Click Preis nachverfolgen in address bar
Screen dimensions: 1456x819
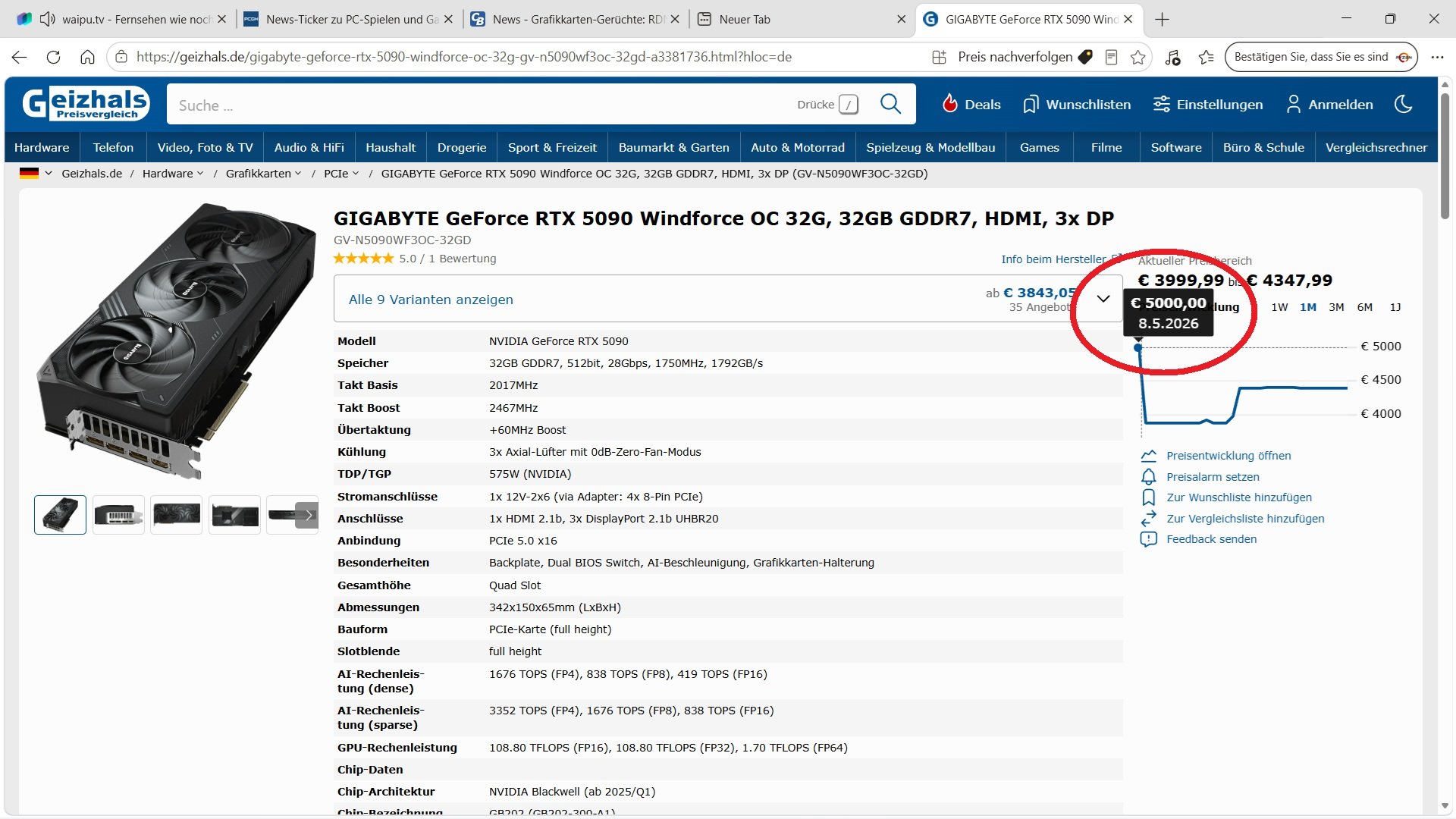(1025, 57)
